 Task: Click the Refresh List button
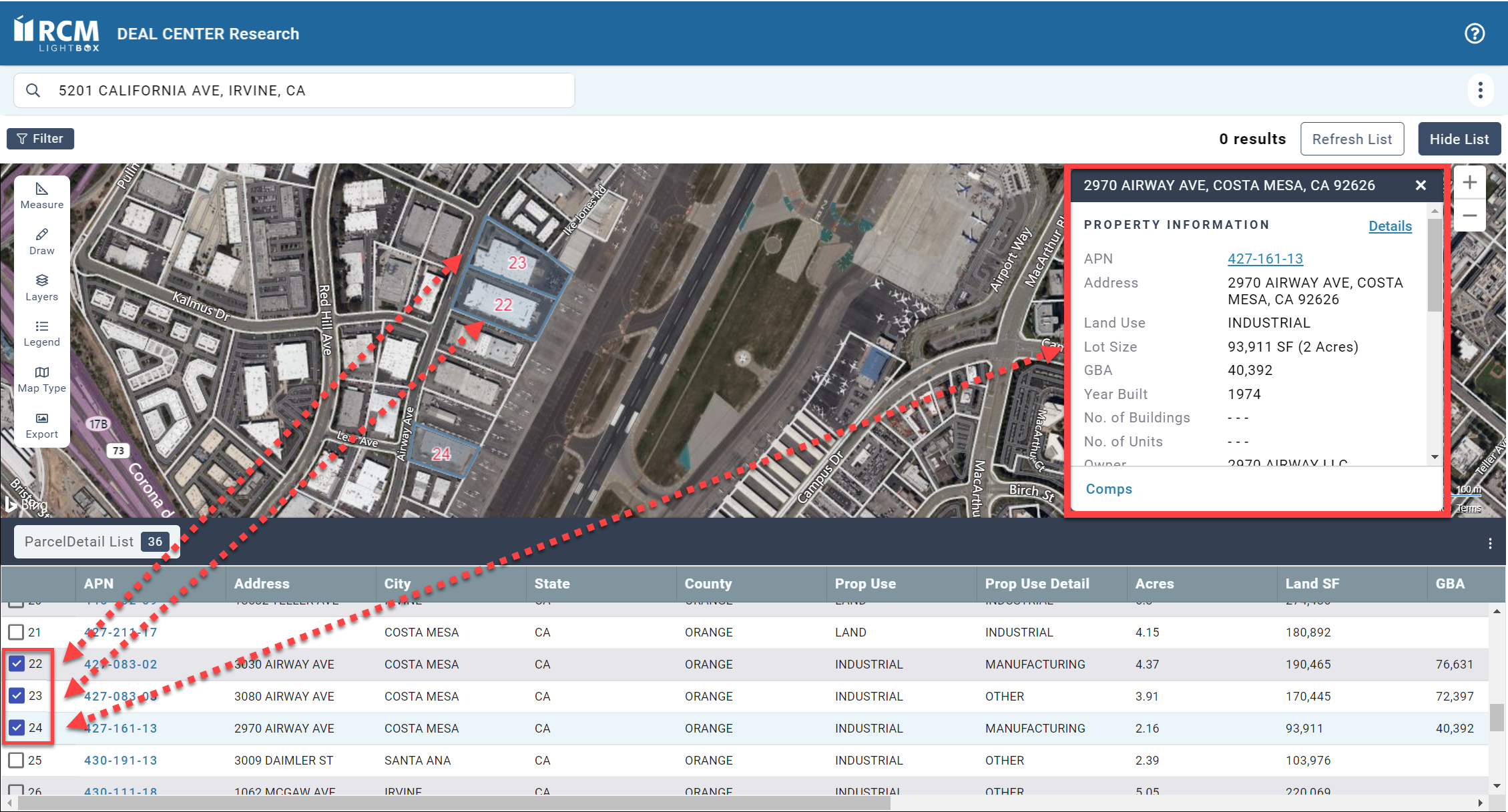click(1352, 139)
